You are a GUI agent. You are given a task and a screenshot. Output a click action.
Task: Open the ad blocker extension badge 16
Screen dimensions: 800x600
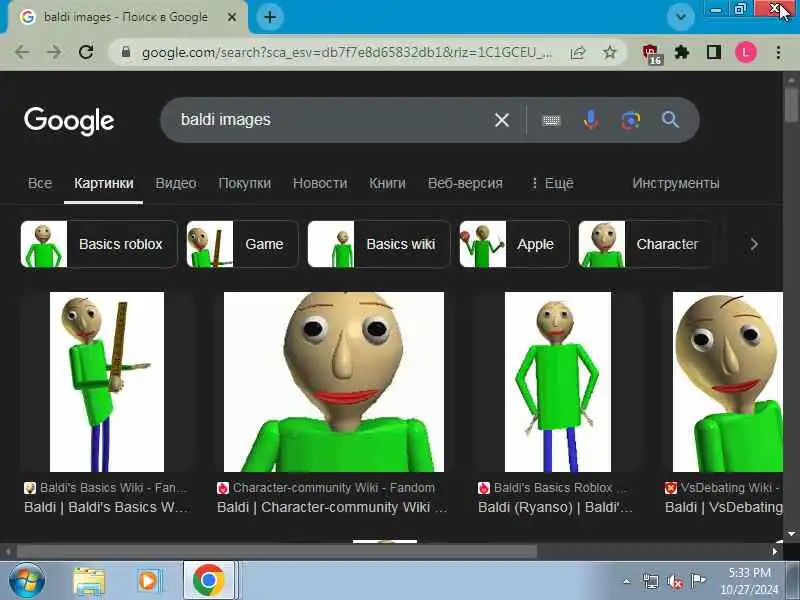(x=652, y=54)
